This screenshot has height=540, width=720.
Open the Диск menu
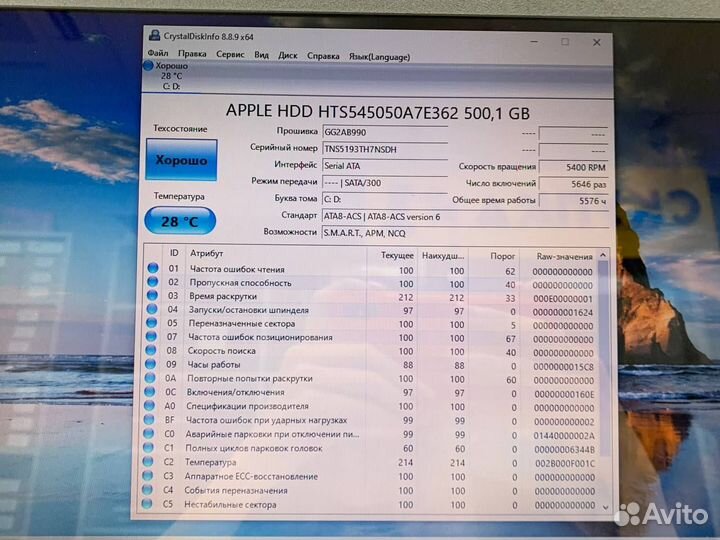pyautogui.click(x=287, y=56)
